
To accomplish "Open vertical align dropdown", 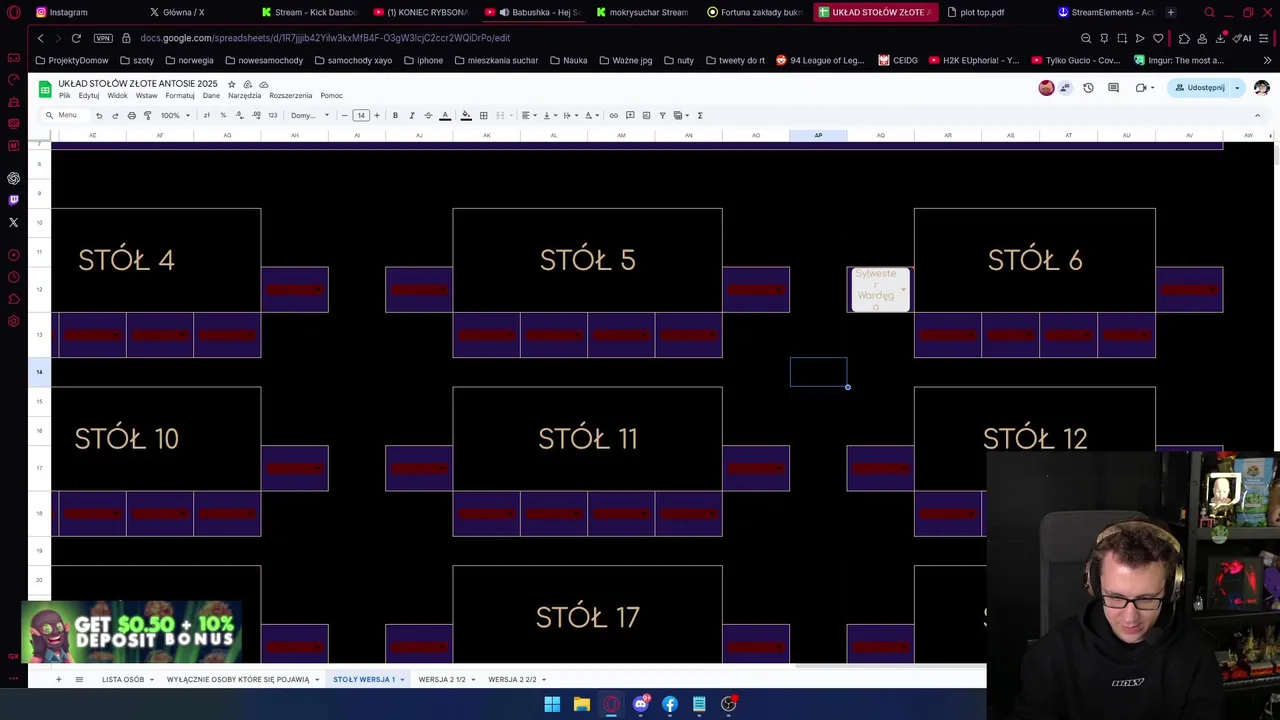I will click(x=550, y=115).
